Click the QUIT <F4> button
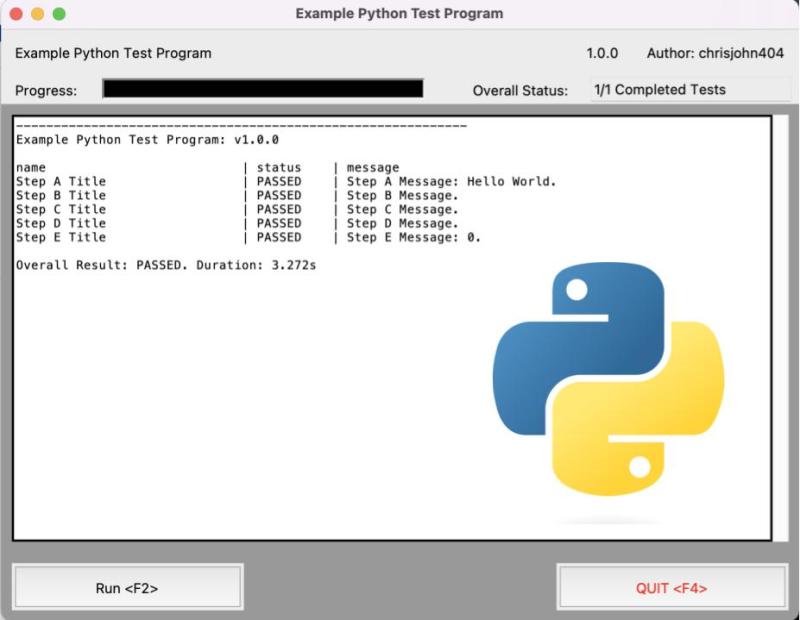 click(672, 588)
